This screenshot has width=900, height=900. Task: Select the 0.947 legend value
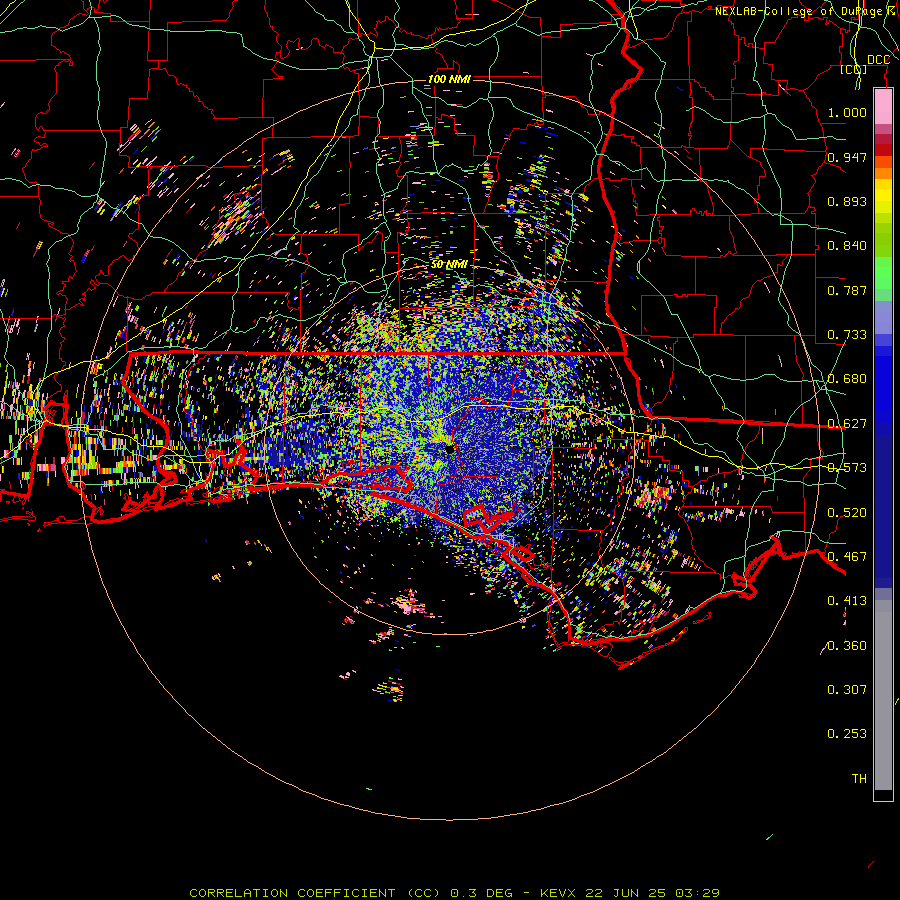(847, 157)
